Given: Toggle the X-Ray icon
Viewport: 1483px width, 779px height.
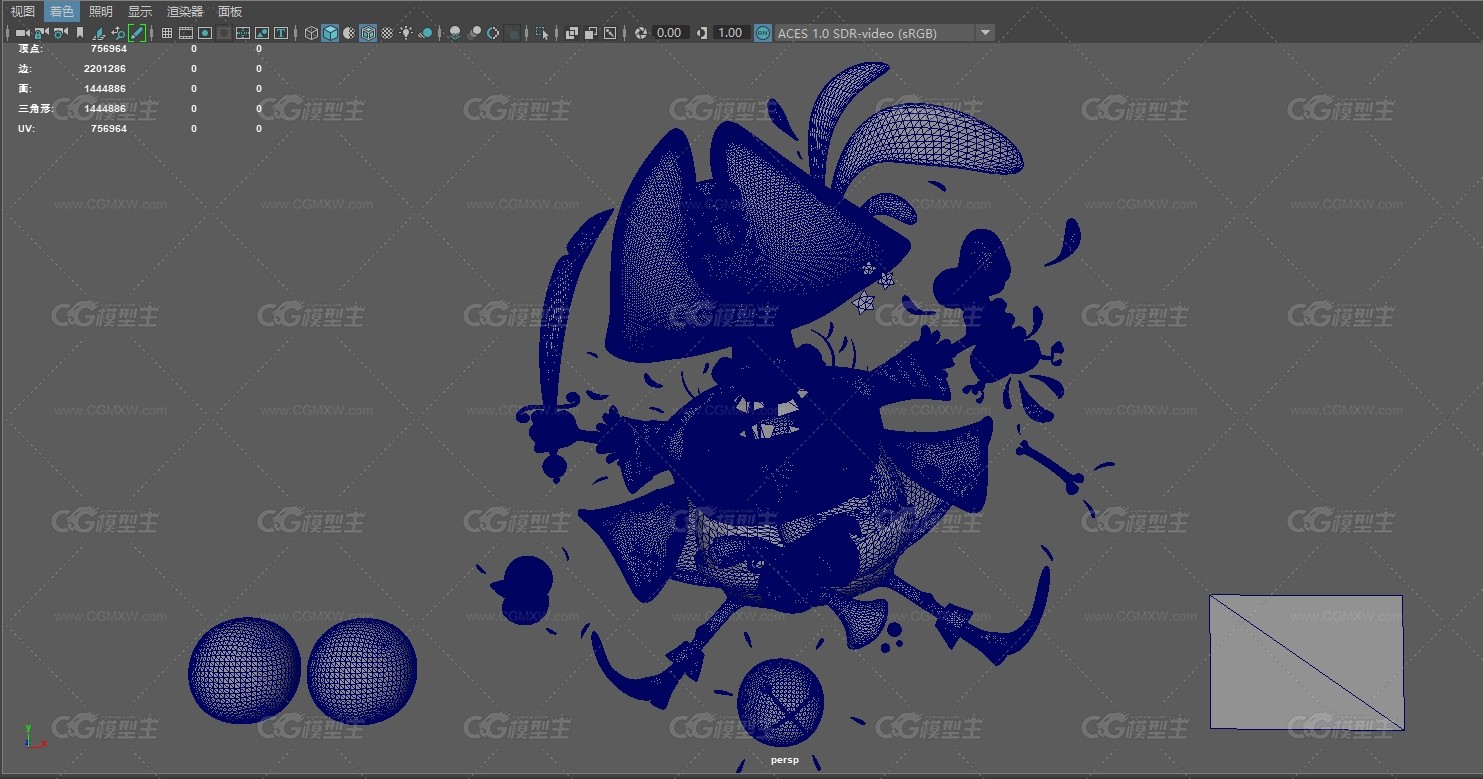Looking at the screenshot, I should point(572,33).
